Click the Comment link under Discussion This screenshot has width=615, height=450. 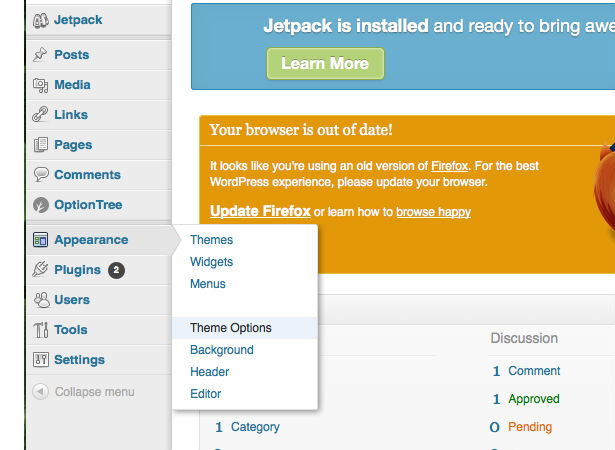click(x=534, y=371)
